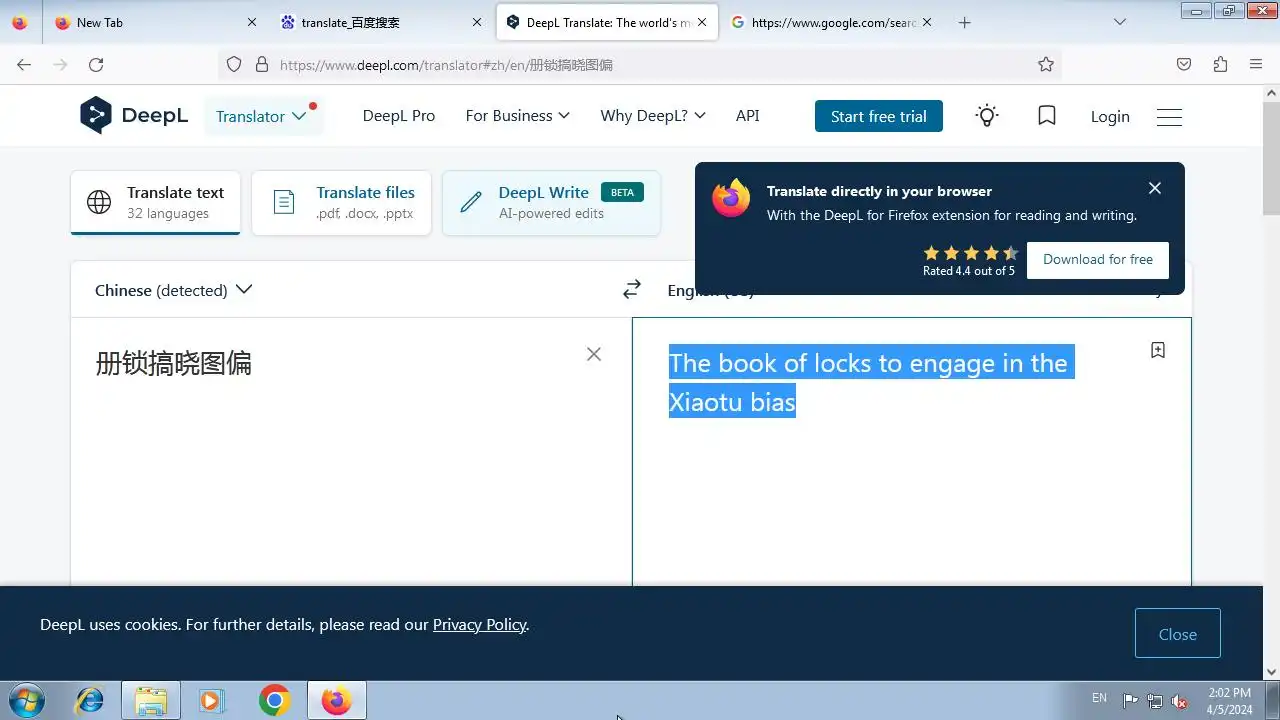Image resolution: width=1280 pixels, height=720 pixels.
Task: Open DeepL Pro page
Action: [x=399, y=116]
